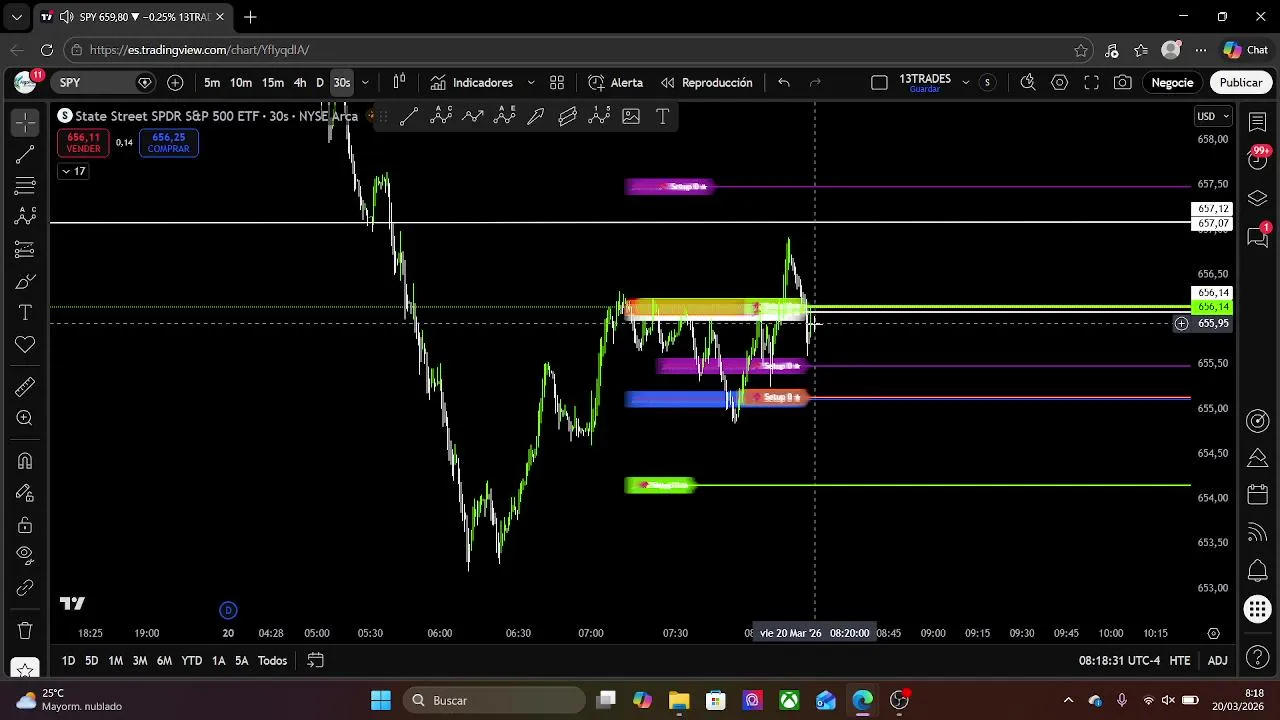Click the COMPRAR 656,25 buy button
Viewport: 1280px width, 720px height.
pos(168,143)
